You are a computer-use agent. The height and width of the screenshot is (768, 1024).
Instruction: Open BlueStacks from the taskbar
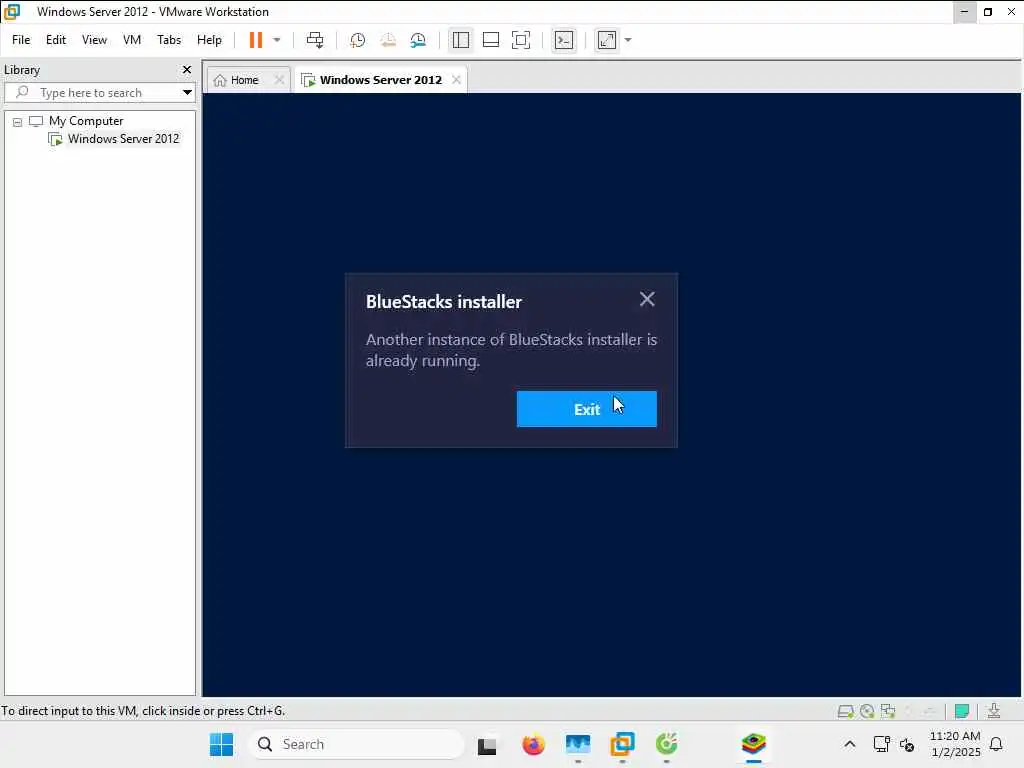pos(754,744)
